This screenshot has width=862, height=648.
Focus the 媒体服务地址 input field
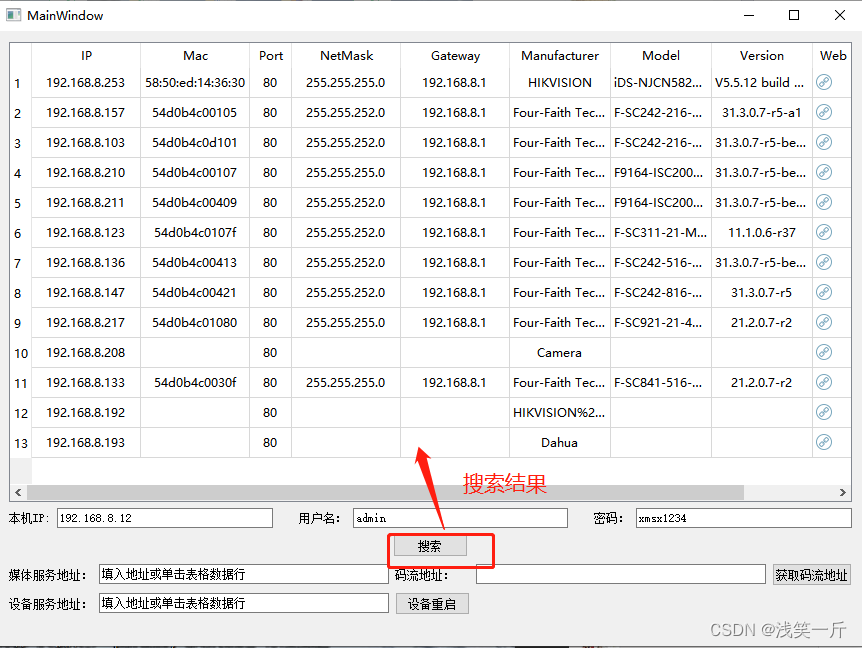(x=244, y=574)
